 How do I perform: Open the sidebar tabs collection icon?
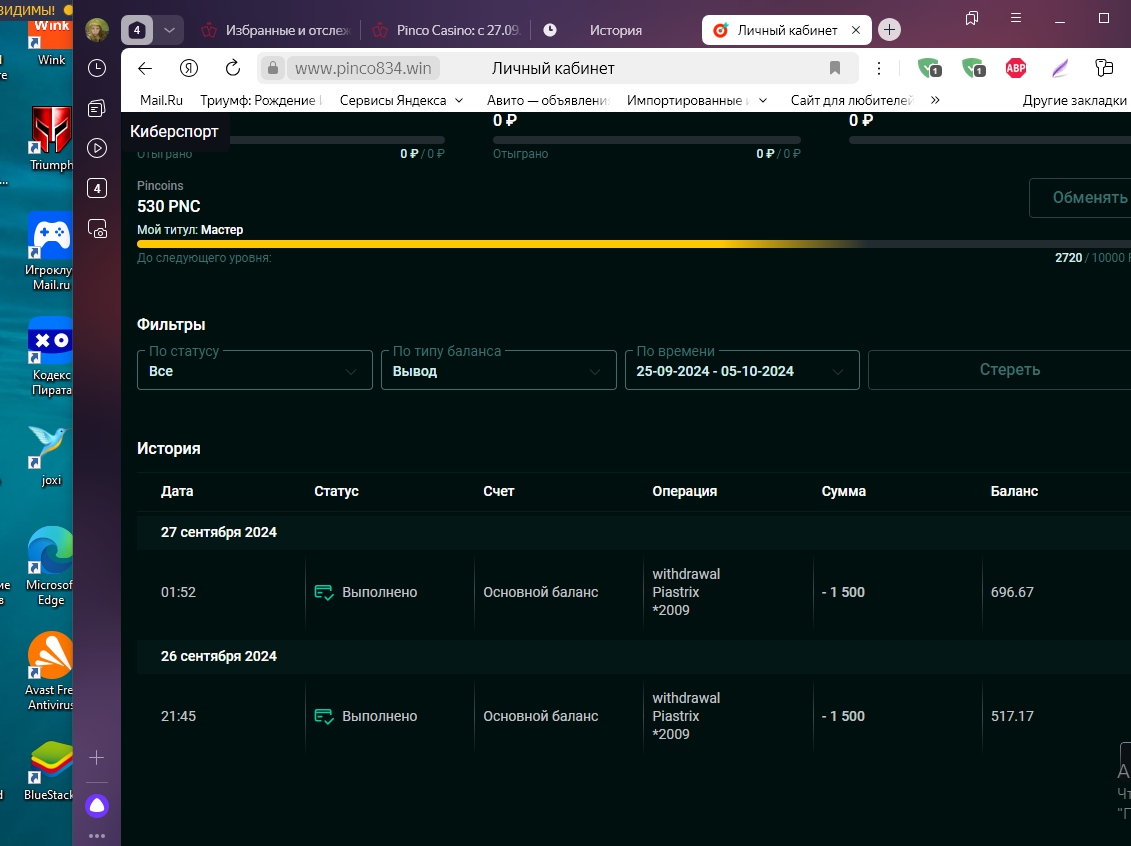[97, 108]
